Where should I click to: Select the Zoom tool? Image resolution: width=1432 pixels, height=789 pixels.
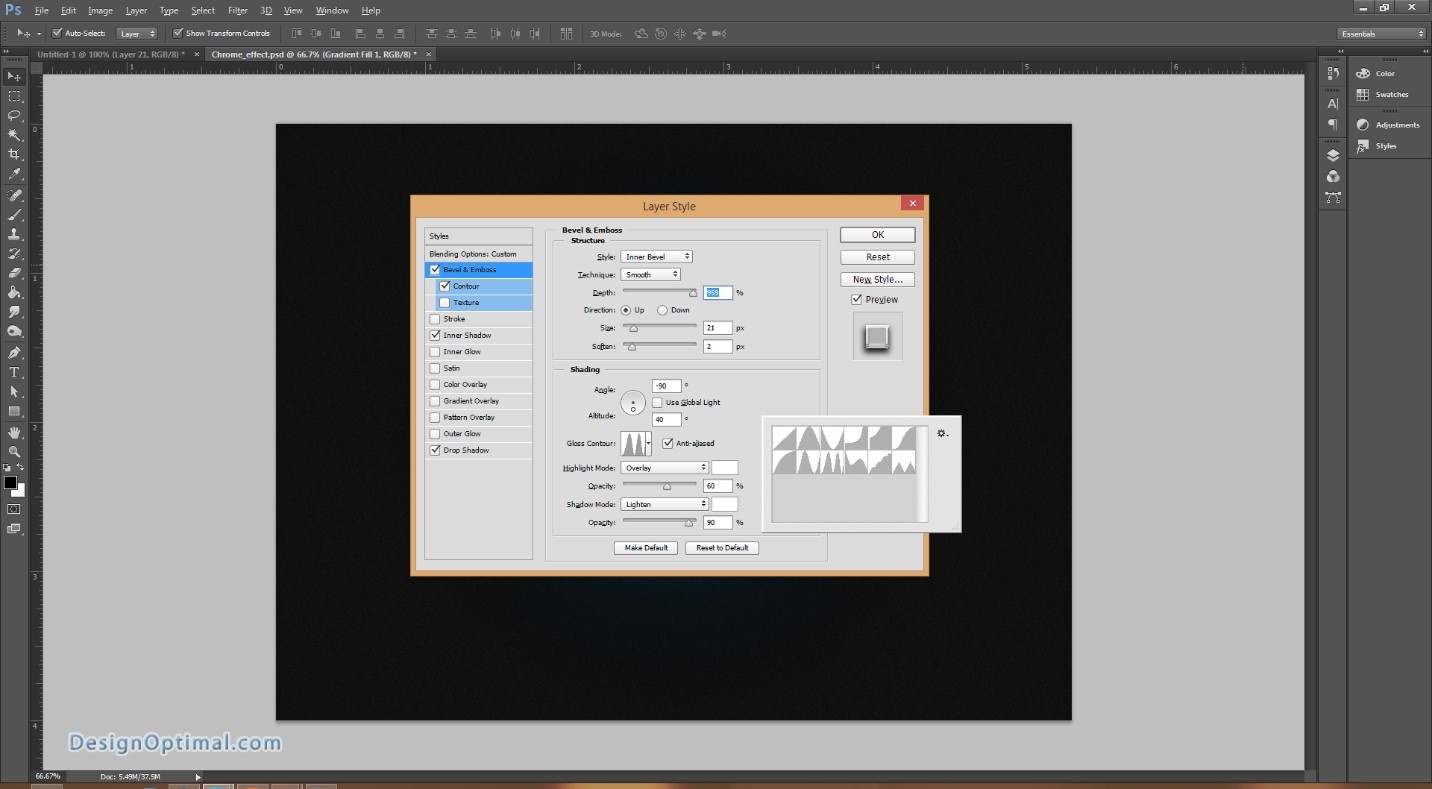14,452
